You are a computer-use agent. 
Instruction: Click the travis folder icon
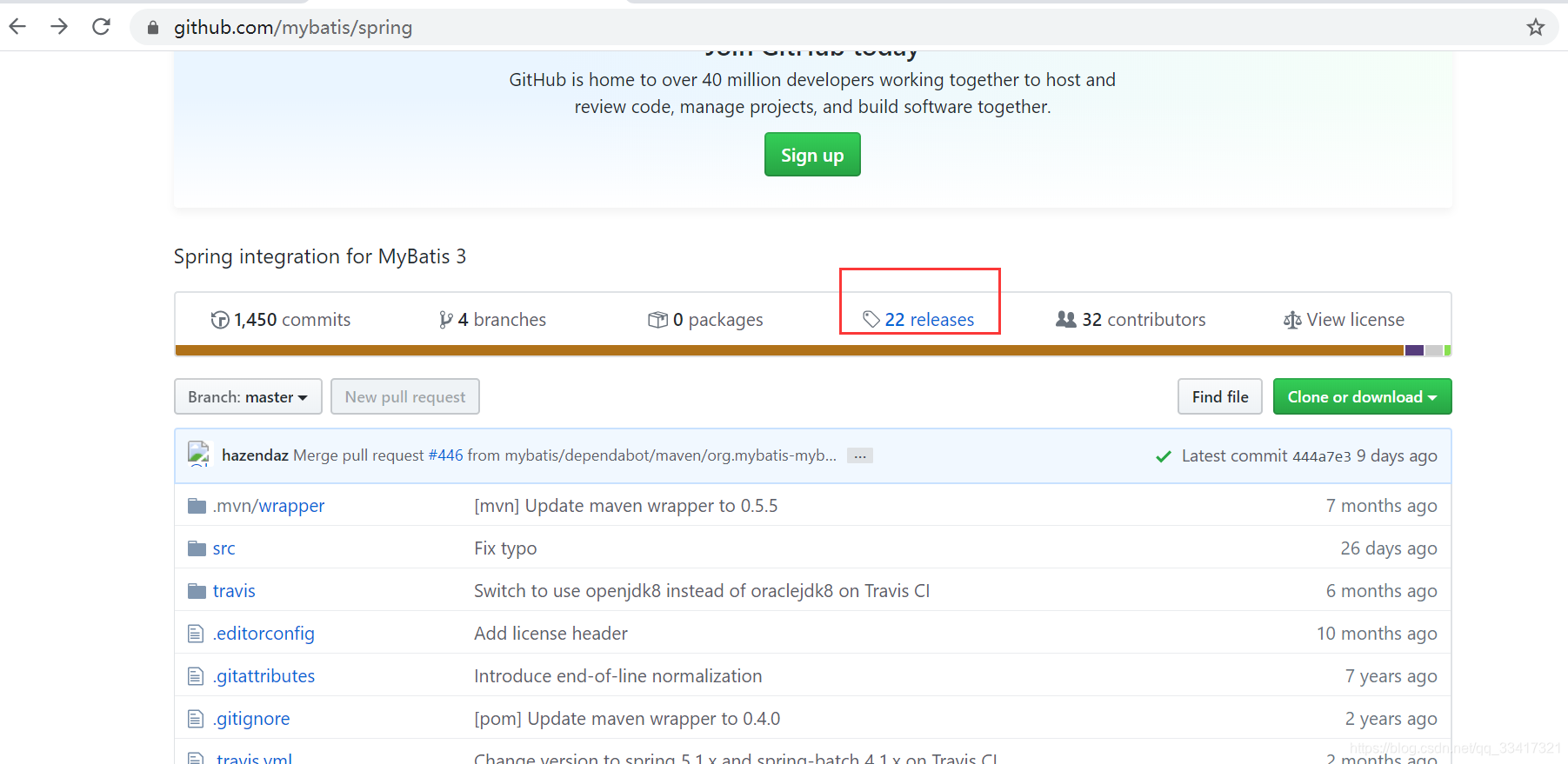click(197, 591)
